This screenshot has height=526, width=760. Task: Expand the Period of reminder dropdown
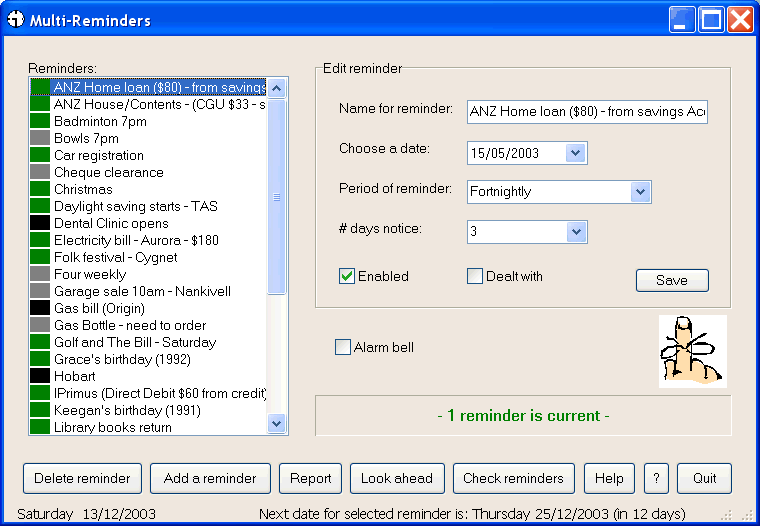click(640, 192)
